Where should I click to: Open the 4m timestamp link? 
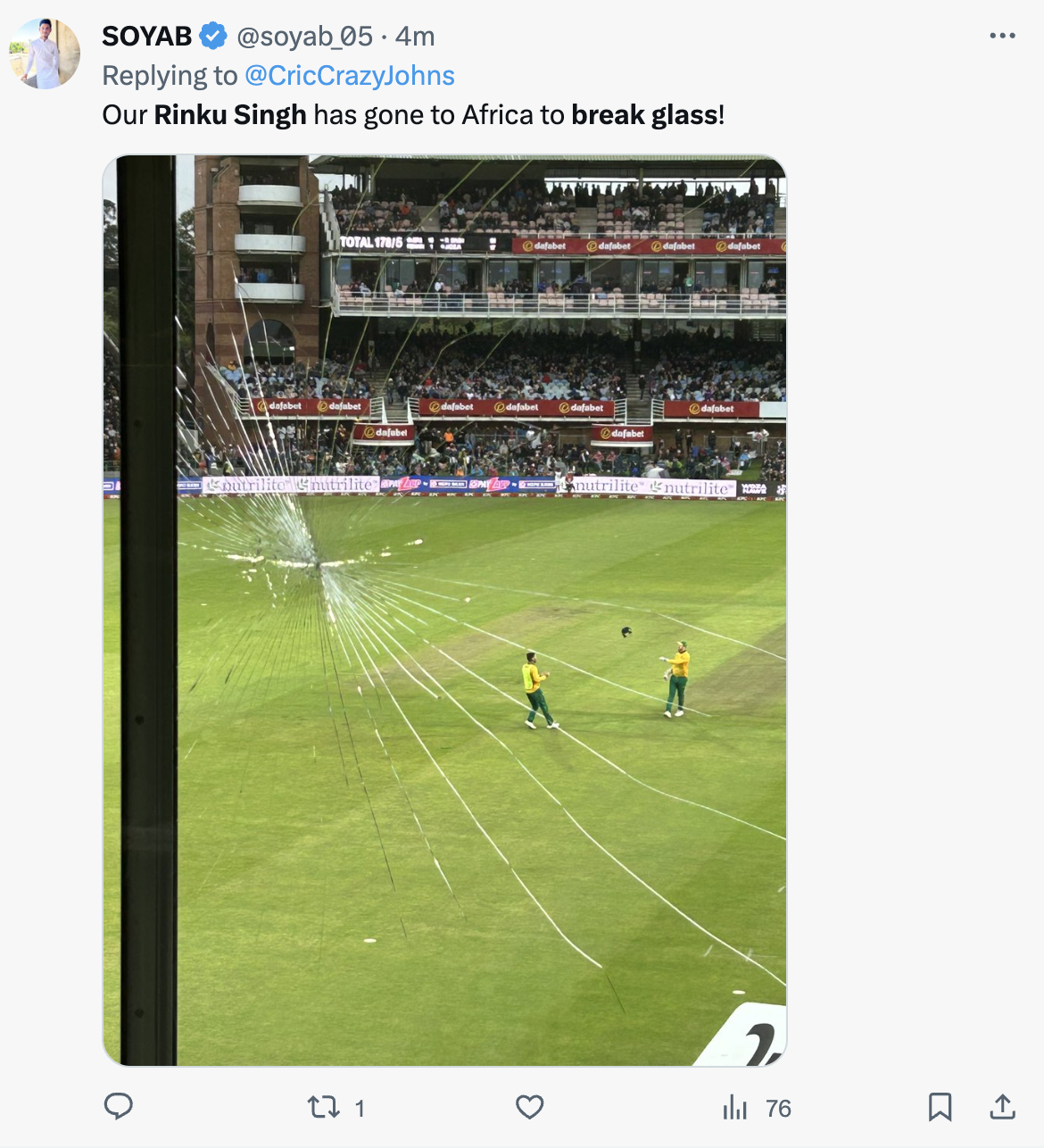415,36
